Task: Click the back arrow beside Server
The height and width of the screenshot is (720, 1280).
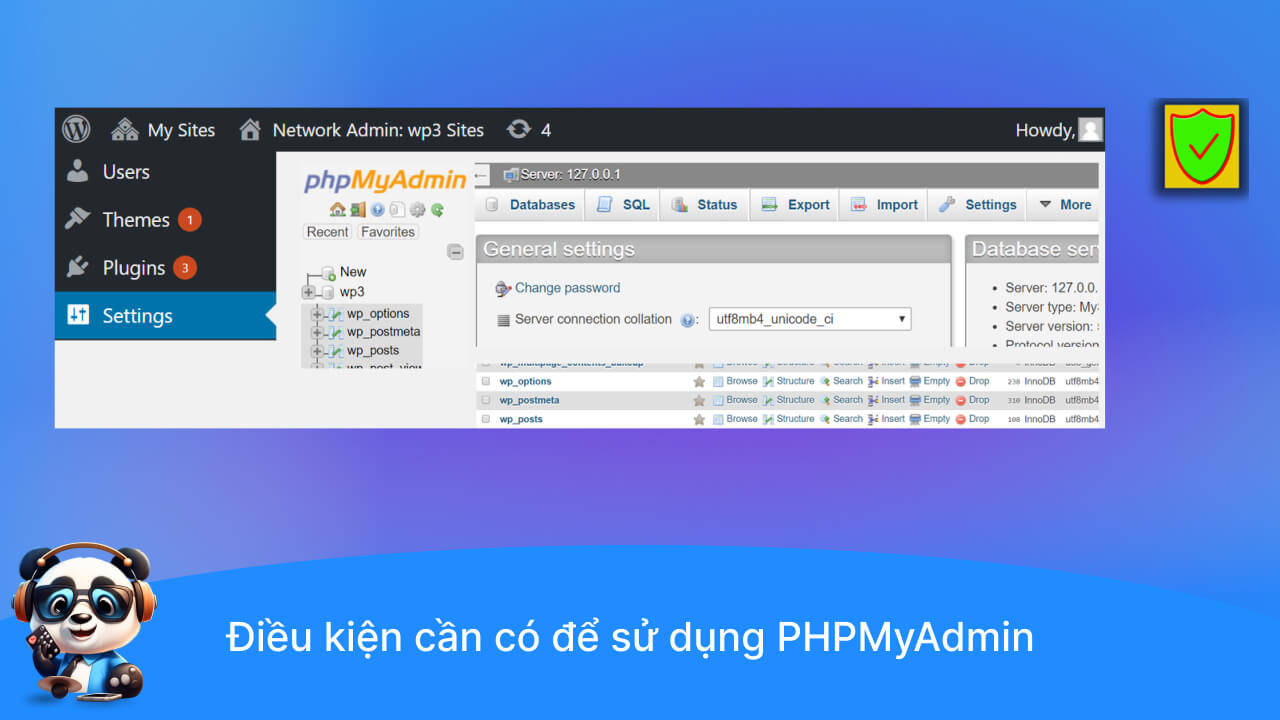Action: [x=482, y=175]
